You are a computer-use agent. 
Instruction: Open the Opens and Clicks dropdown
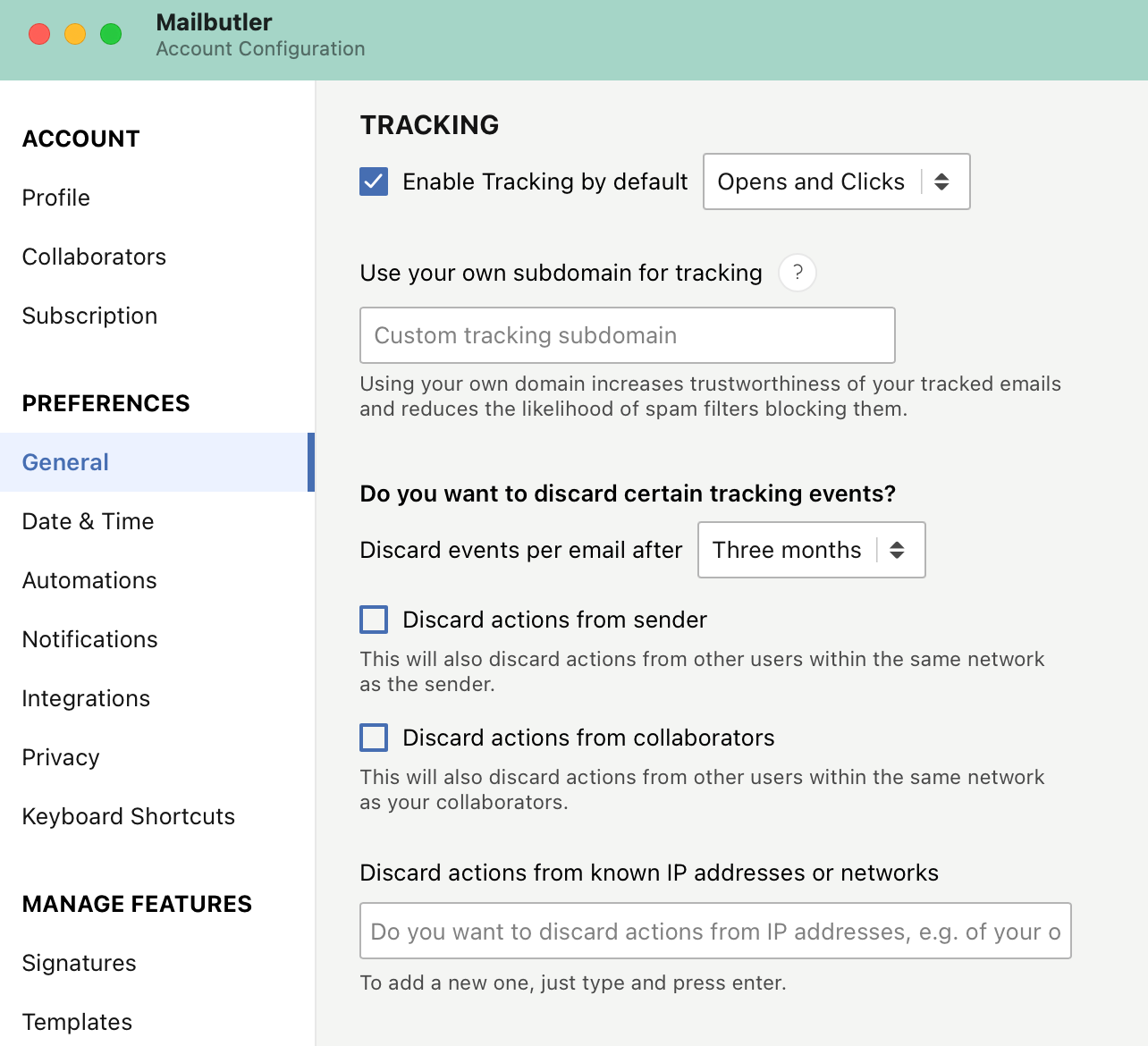(837, 181)
